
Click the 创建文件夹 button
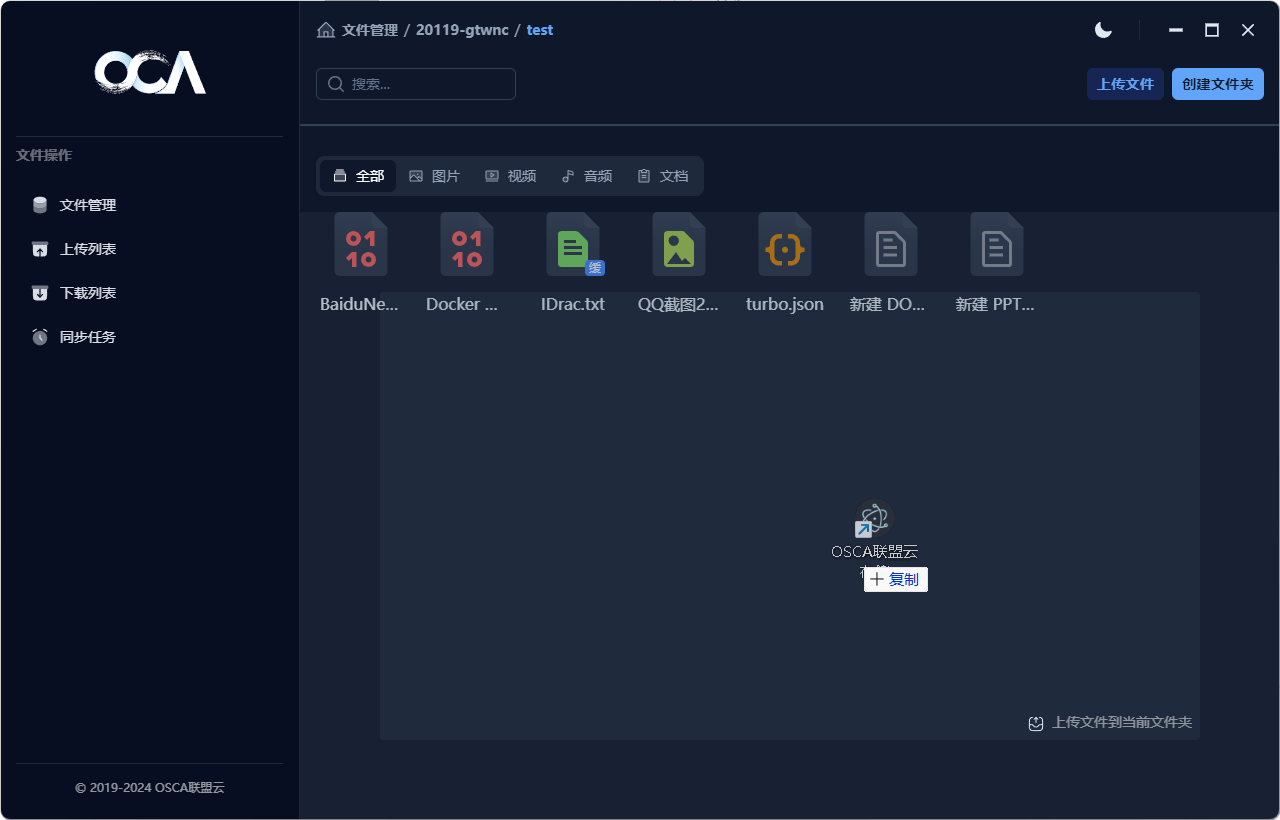tap(1217, 84)
